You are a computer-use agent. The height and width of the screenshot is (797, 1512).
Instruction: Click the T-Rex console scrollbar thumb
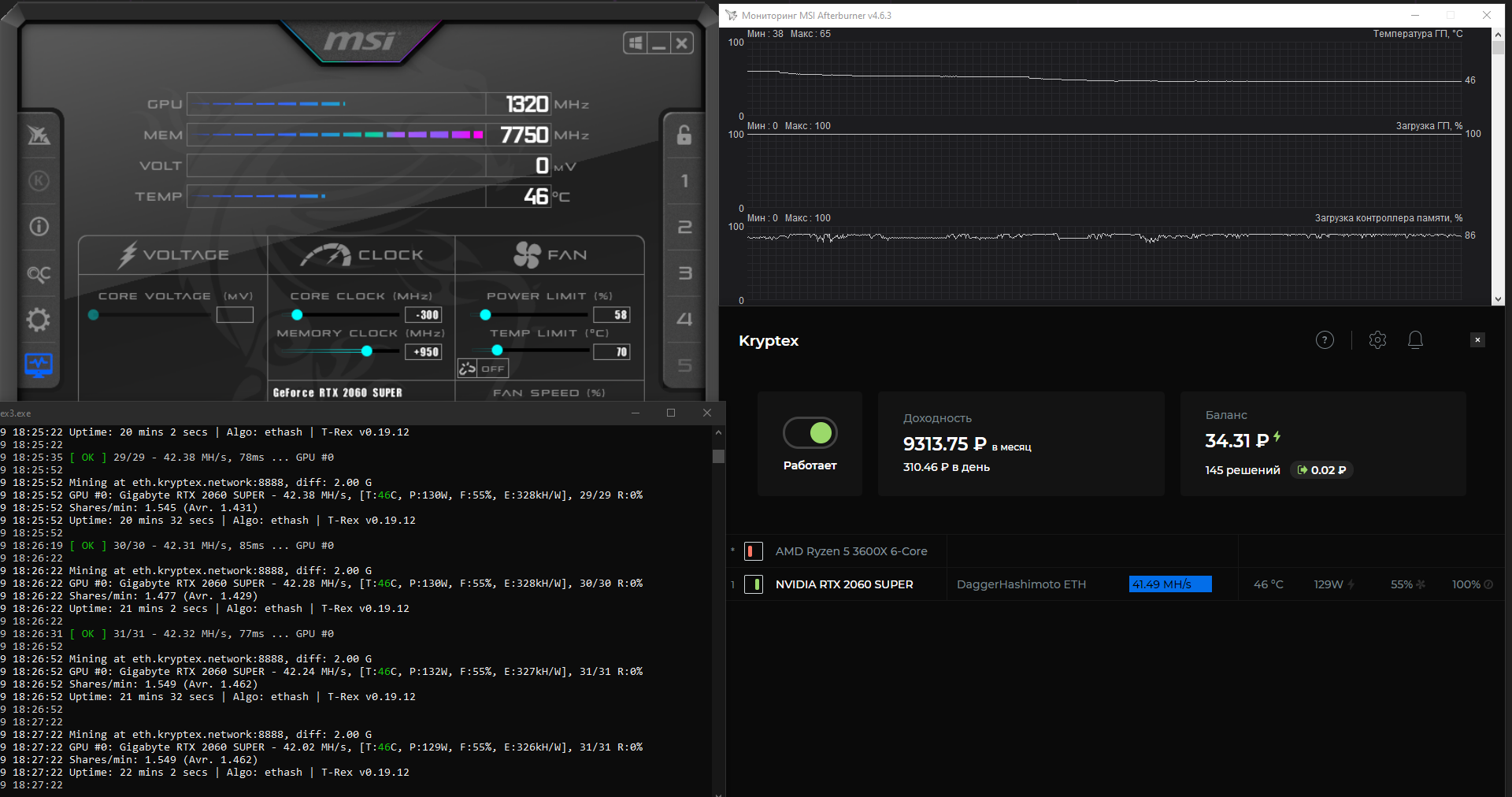[x=718, y=456]
